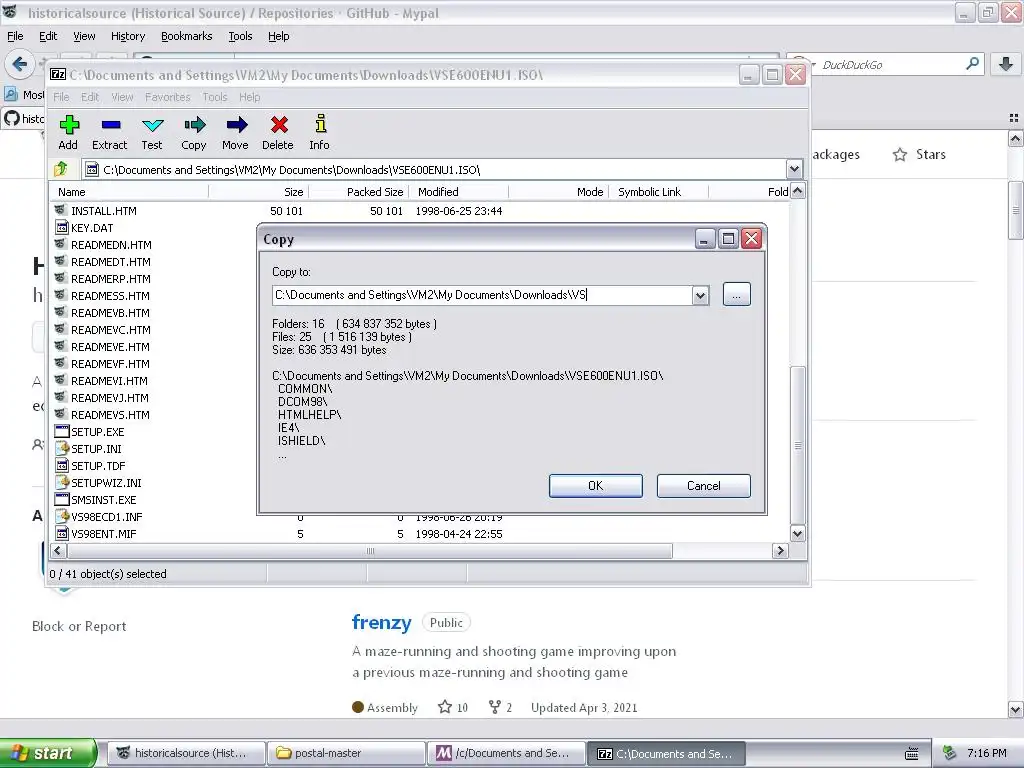Click the Delete toolbar icon
Viewport: 1024px width, 768px height.
[x=278, y=133]
